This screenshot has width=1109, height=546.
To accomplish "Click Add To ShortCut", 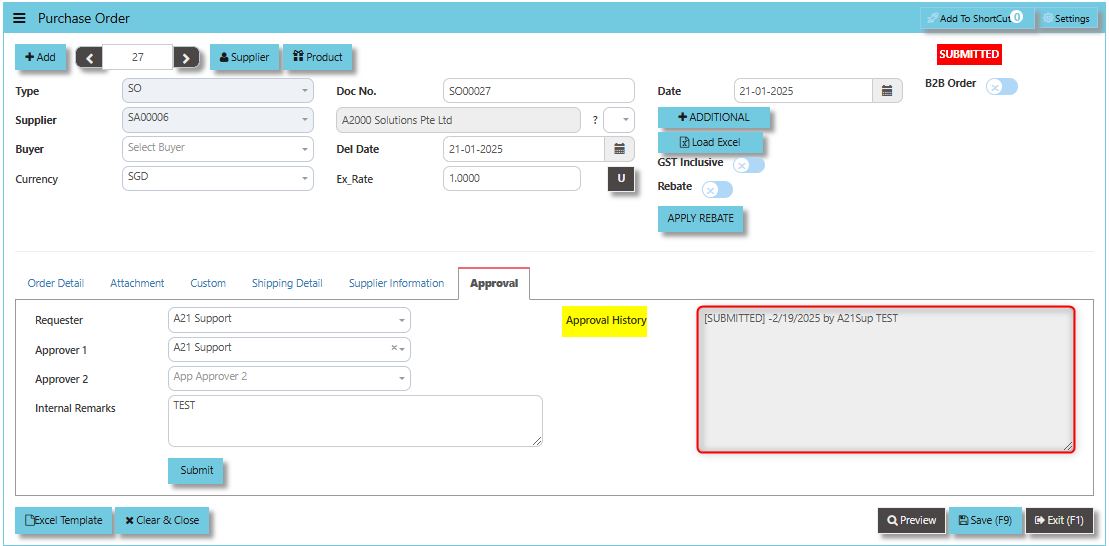I will (976, 18).
